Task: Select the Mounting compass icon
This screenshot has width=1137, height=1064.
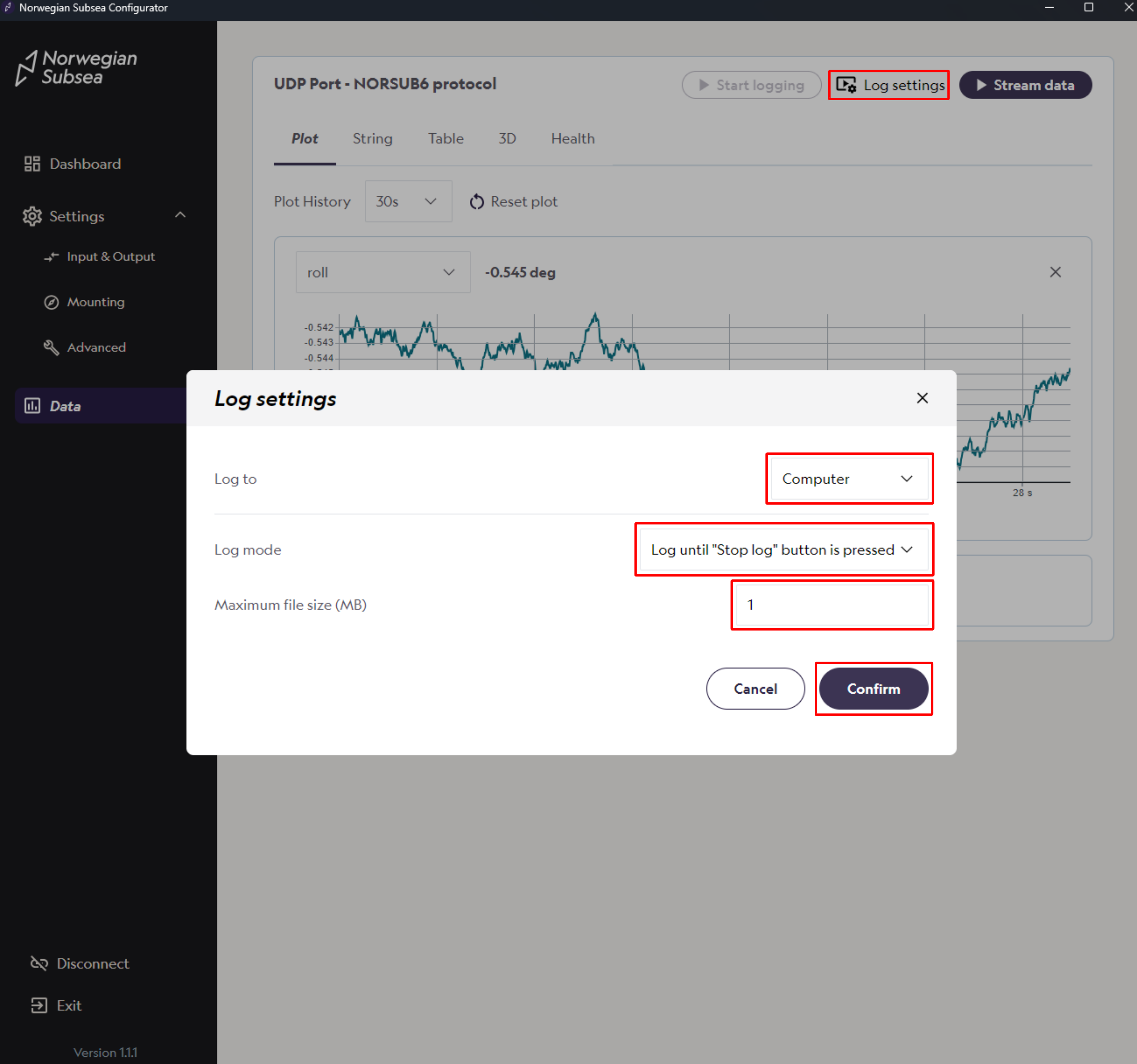Action: (52, 302)
